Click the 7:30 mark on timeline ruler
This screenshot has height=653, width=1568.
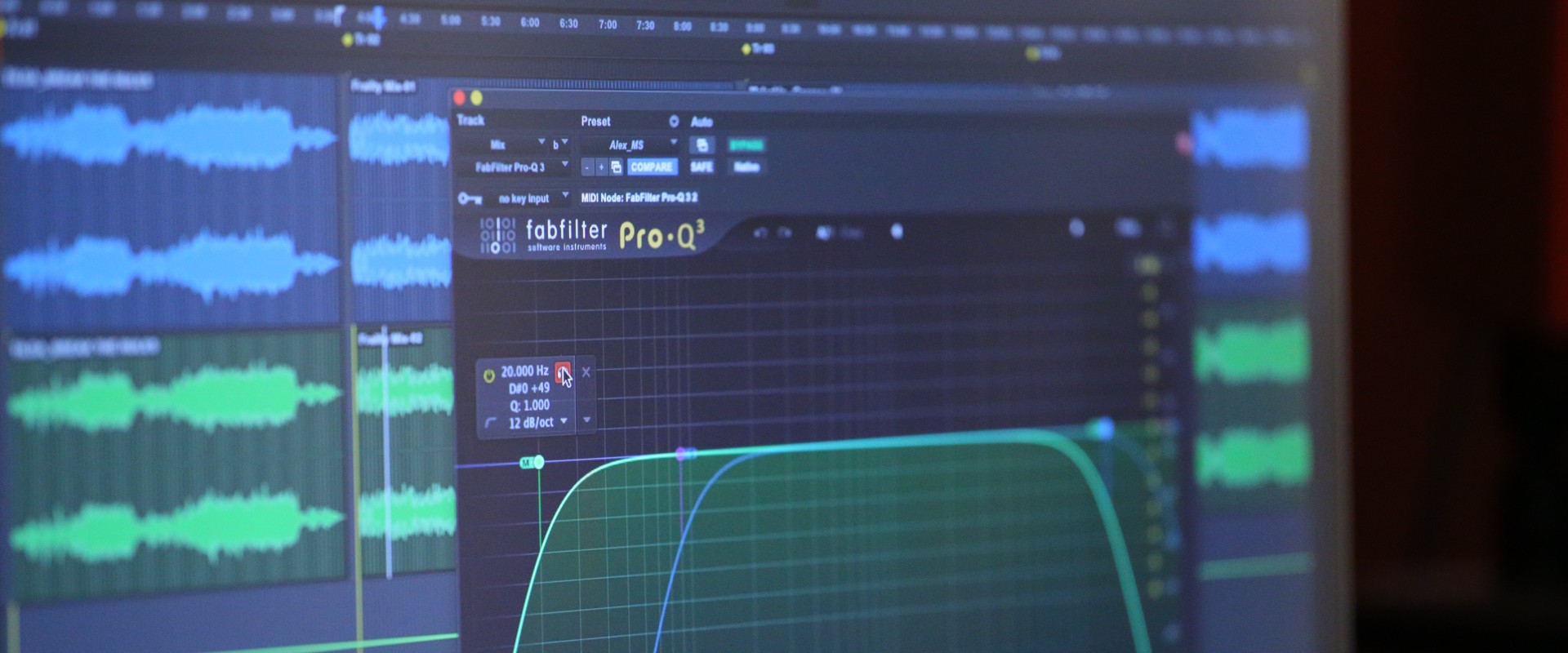pos(645,25)
